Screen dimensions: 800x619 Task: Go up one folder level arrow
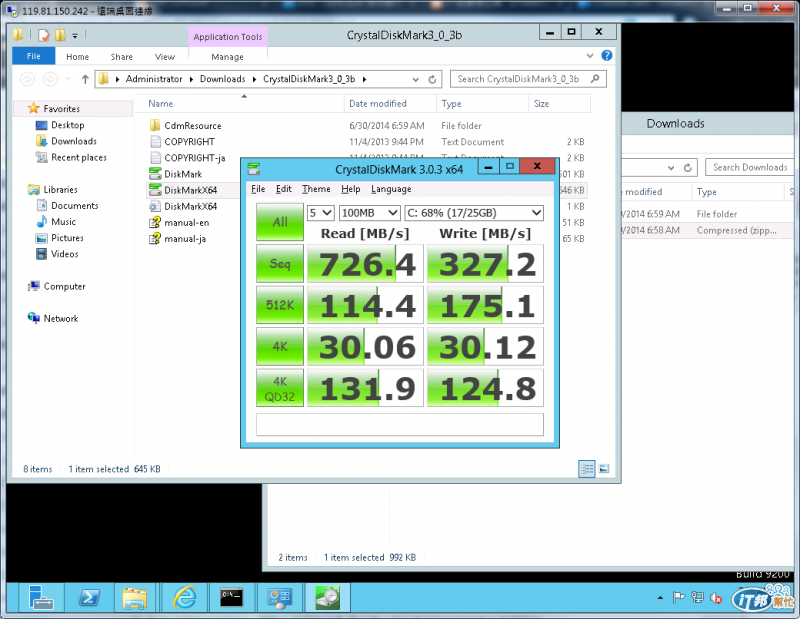(x=85, y=79)
